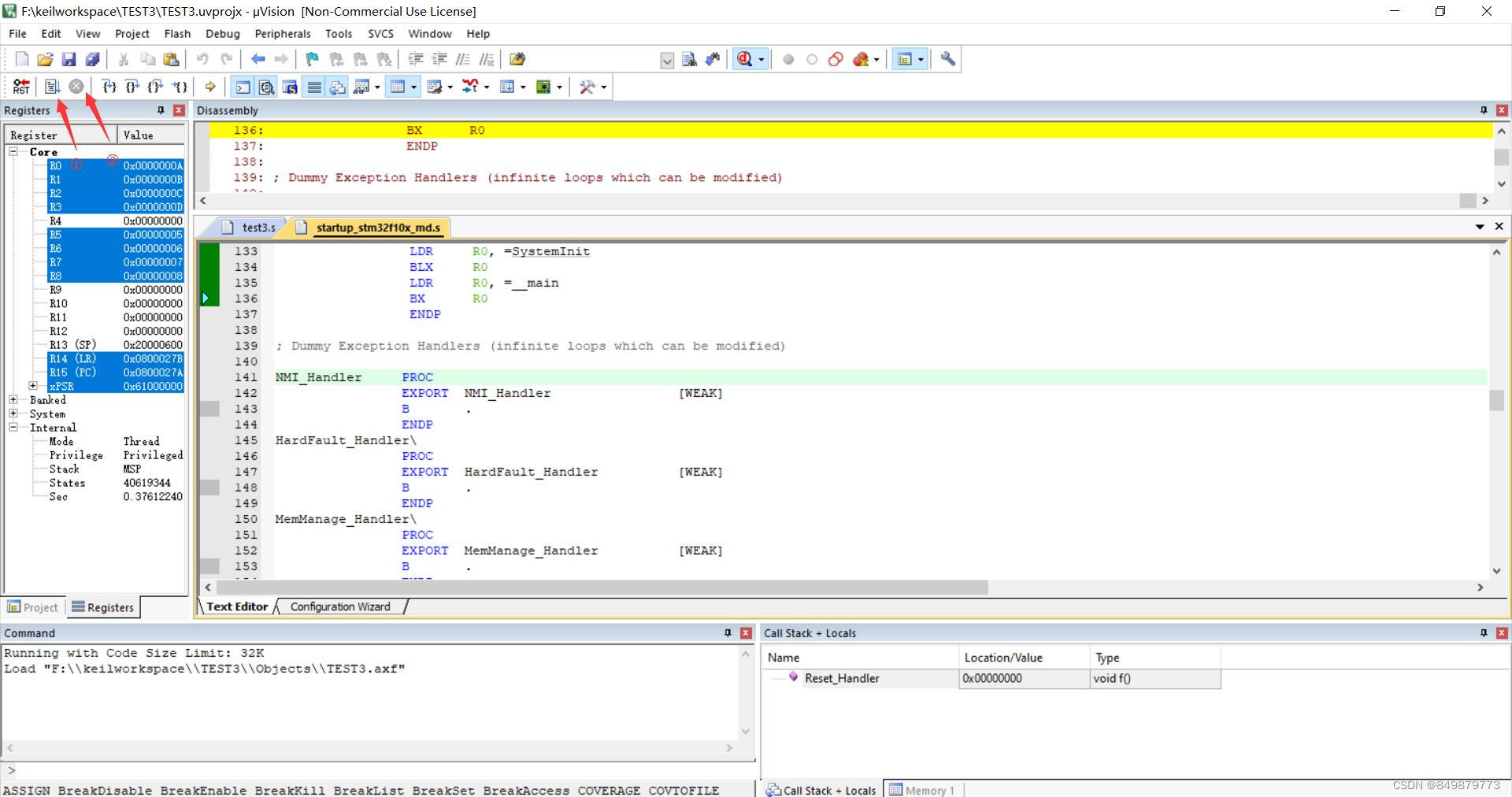
Task: Close the active editor tab
Action: pyautogui.click(x=1499, y=227)
